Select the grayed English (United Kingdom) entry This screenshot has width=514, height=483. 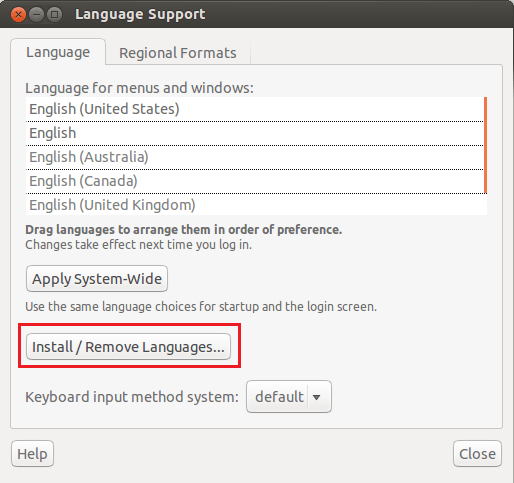[x=256, y=205]
